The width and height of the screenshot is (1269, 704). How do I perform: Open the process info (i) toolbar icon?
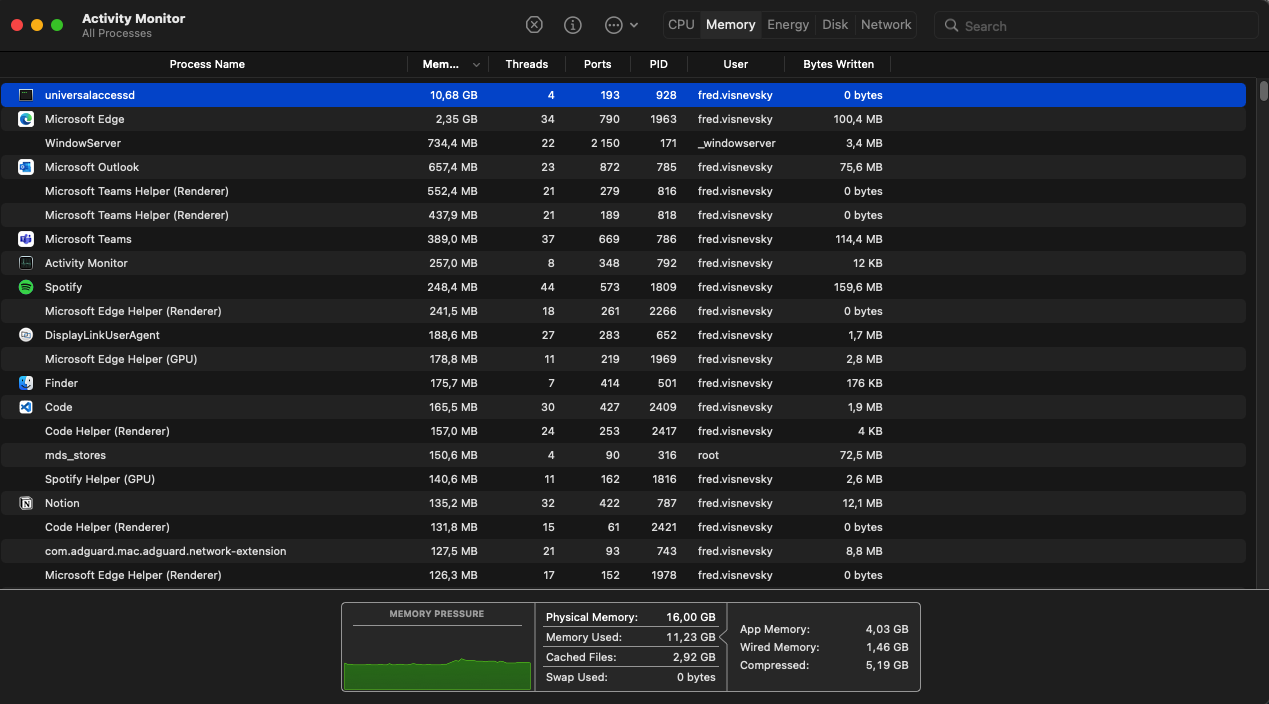point(573,25)
